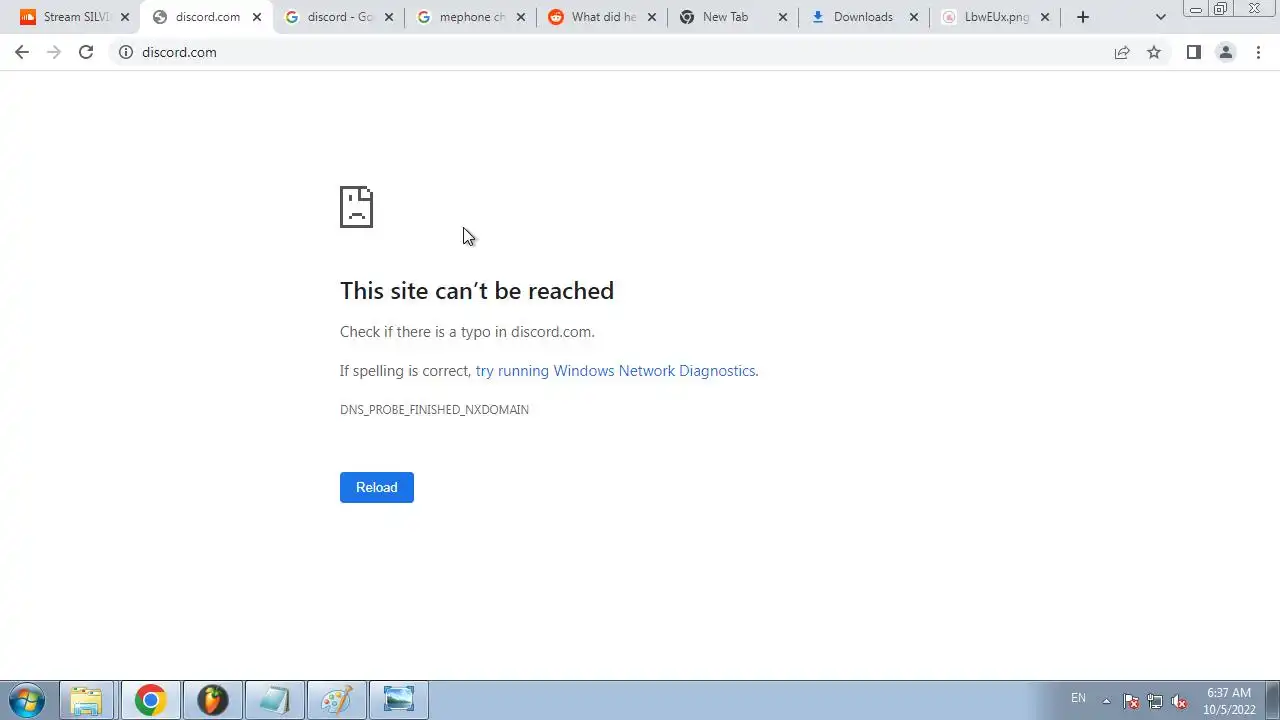Click the browser Forward arrow
Screen dimensions: 1280x720
point(54,52)
